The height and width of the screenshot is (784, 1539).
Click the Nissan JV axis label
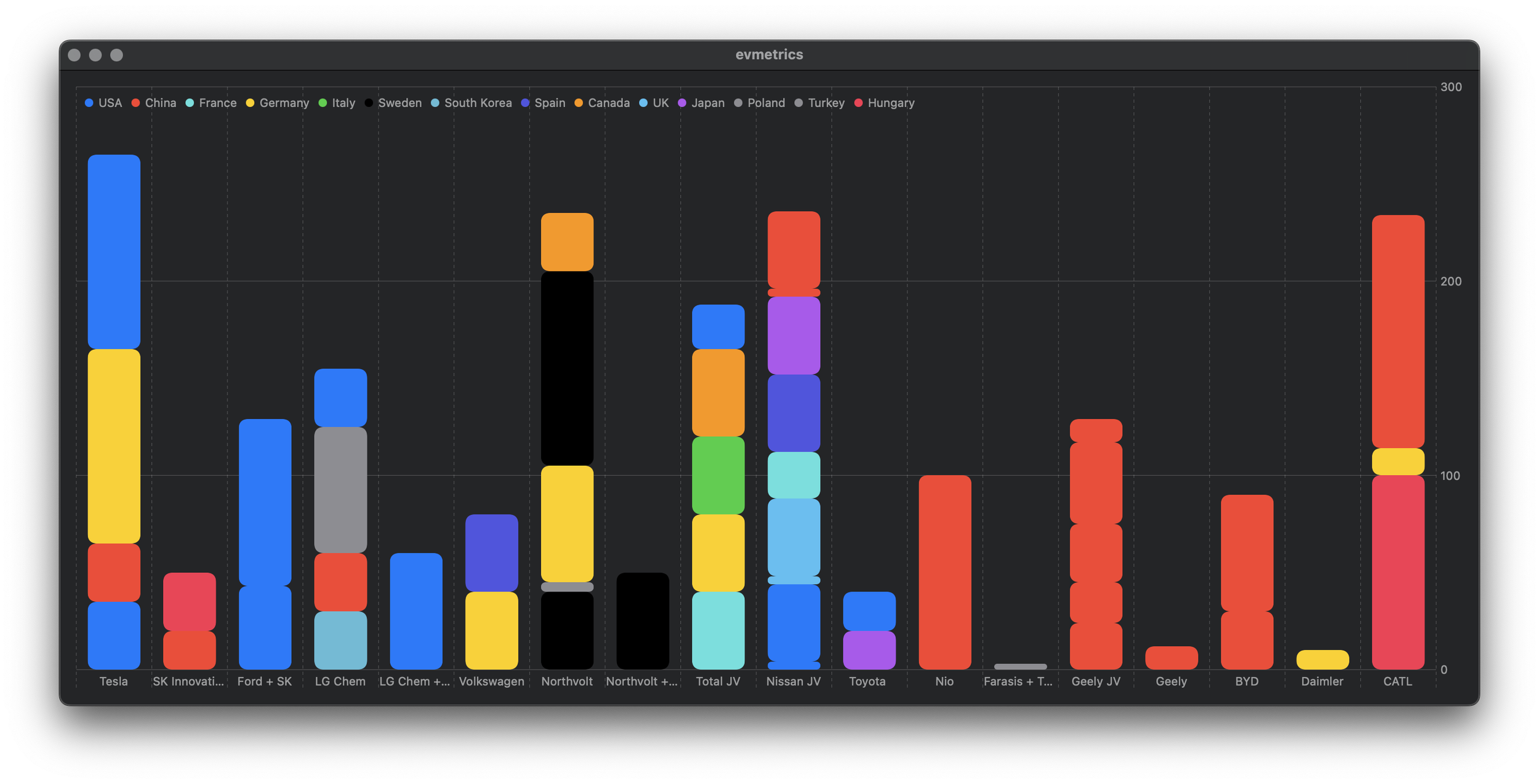coord(793,681)
